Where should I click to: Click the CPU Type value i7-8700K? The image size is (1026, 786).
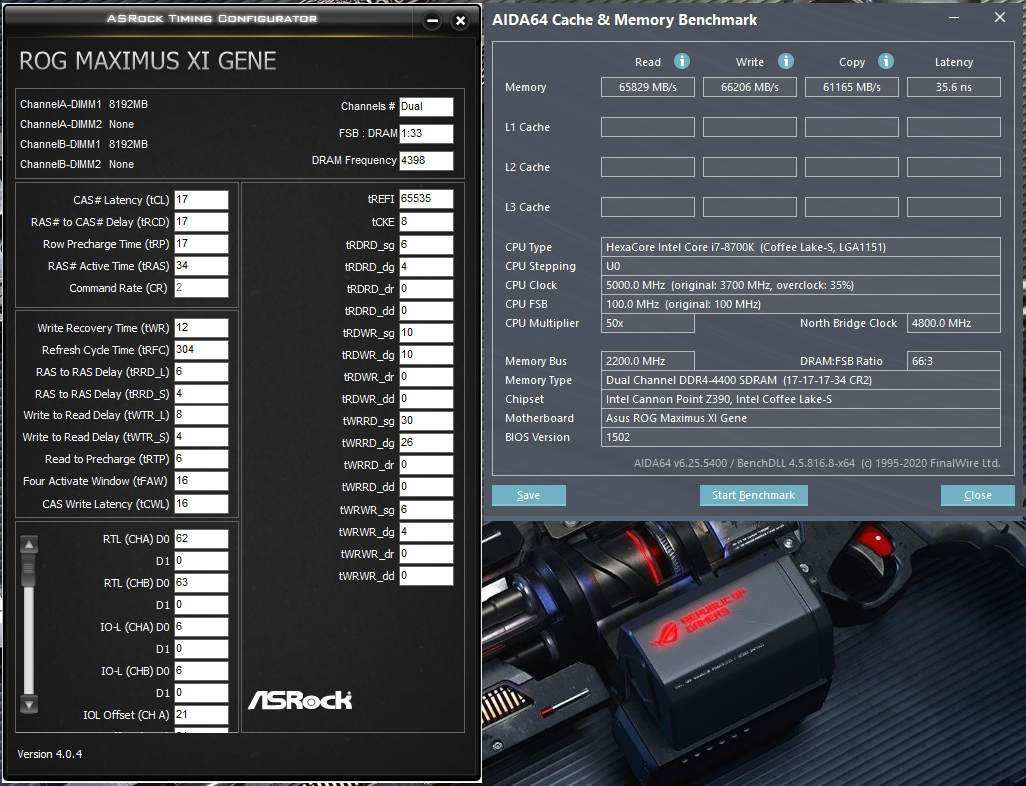(801, 247)
